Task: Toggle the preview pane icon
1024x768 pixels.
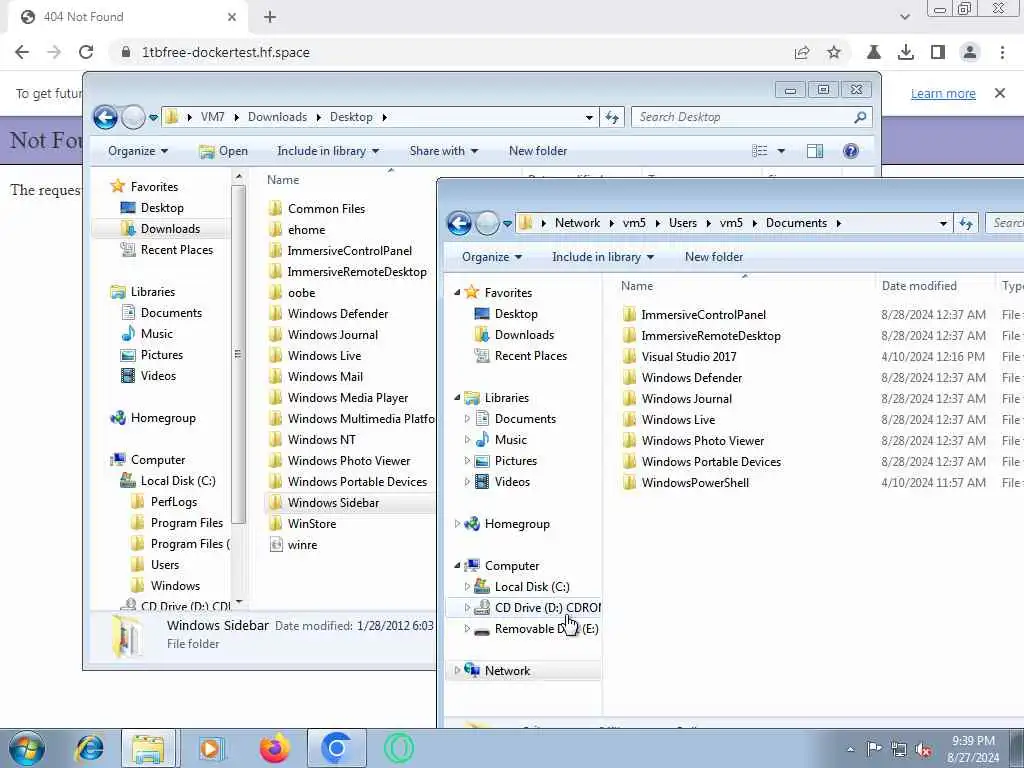Action: (x=814, y=151)
